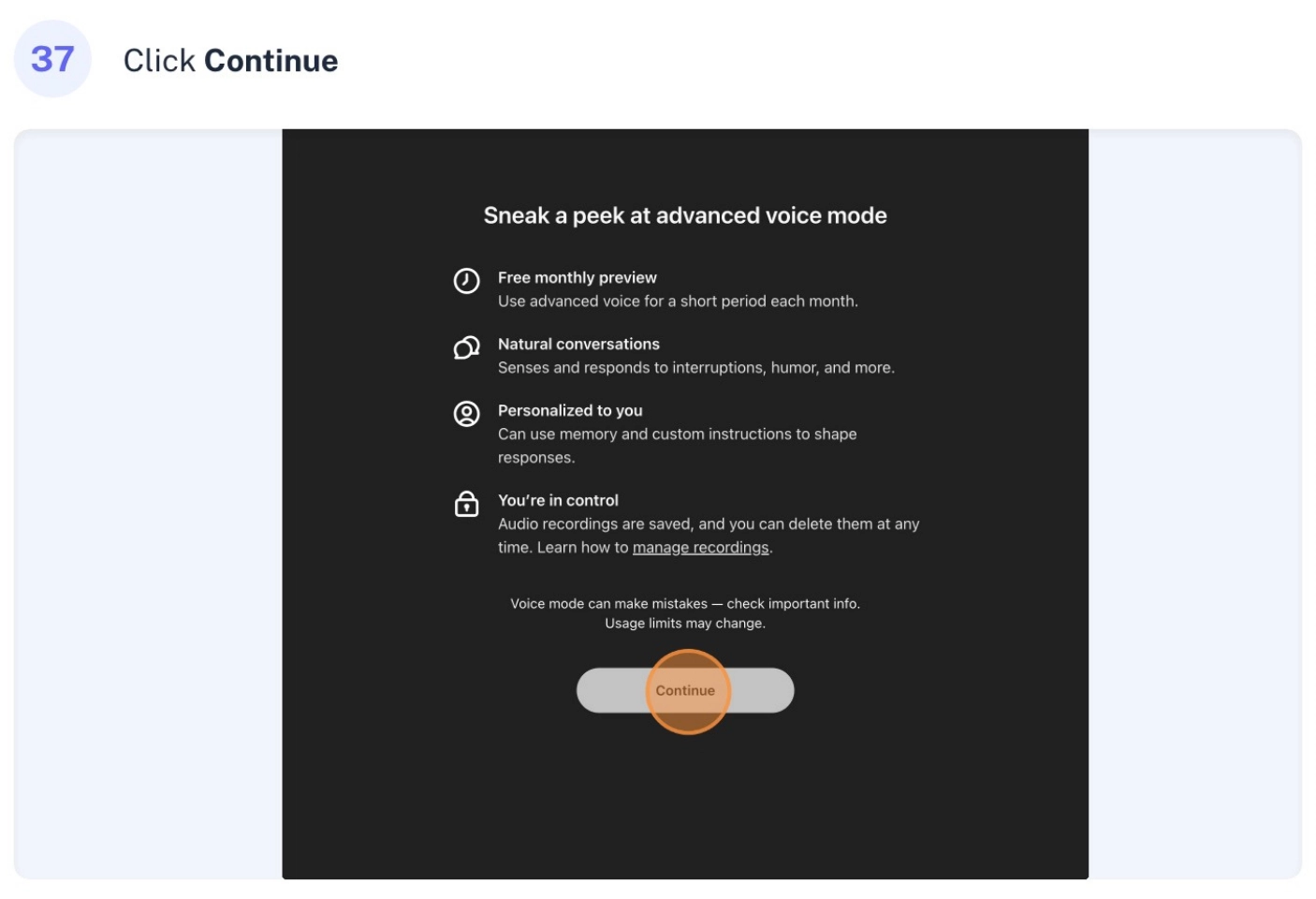Select the Free monthly preview heading

(578, 277)
